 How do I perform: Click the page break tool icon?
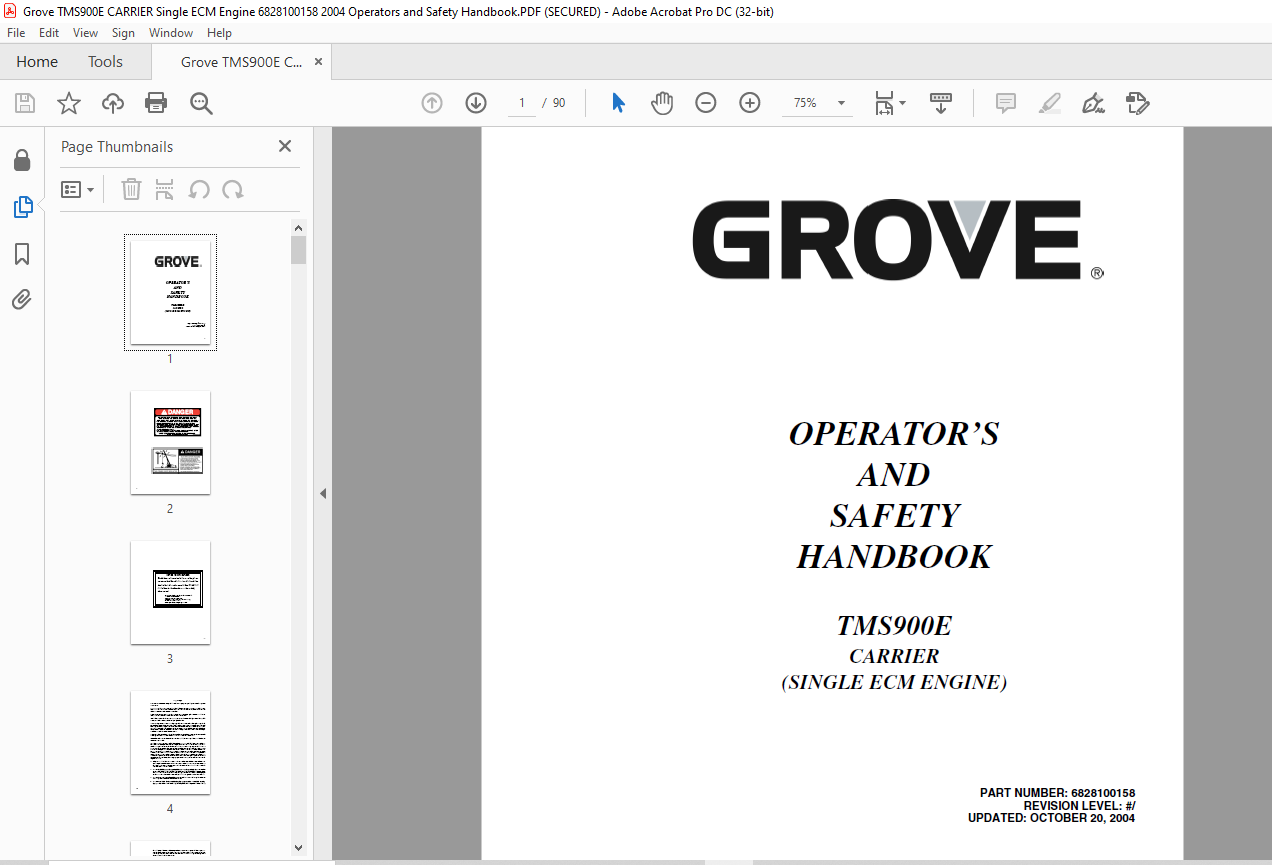pyautogui.click(x=165, y=189)
